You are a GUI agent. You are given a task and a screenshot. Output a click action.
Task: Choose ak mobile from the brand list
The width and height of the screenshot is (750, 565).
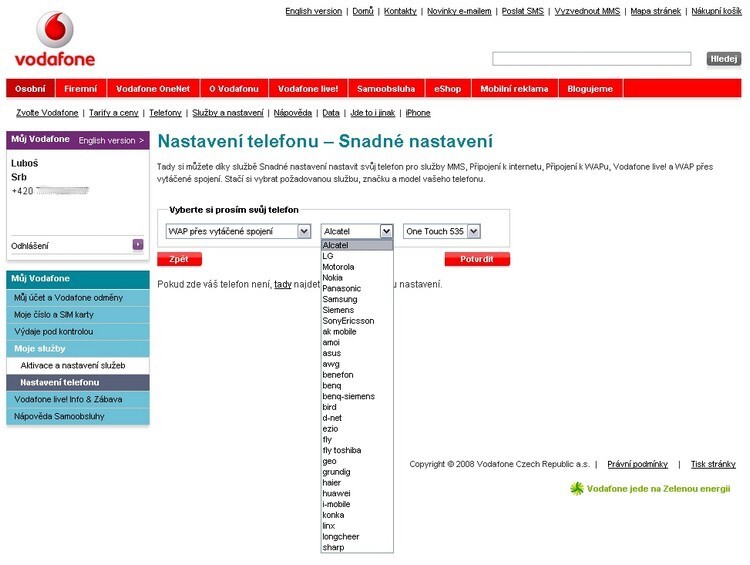357,332
